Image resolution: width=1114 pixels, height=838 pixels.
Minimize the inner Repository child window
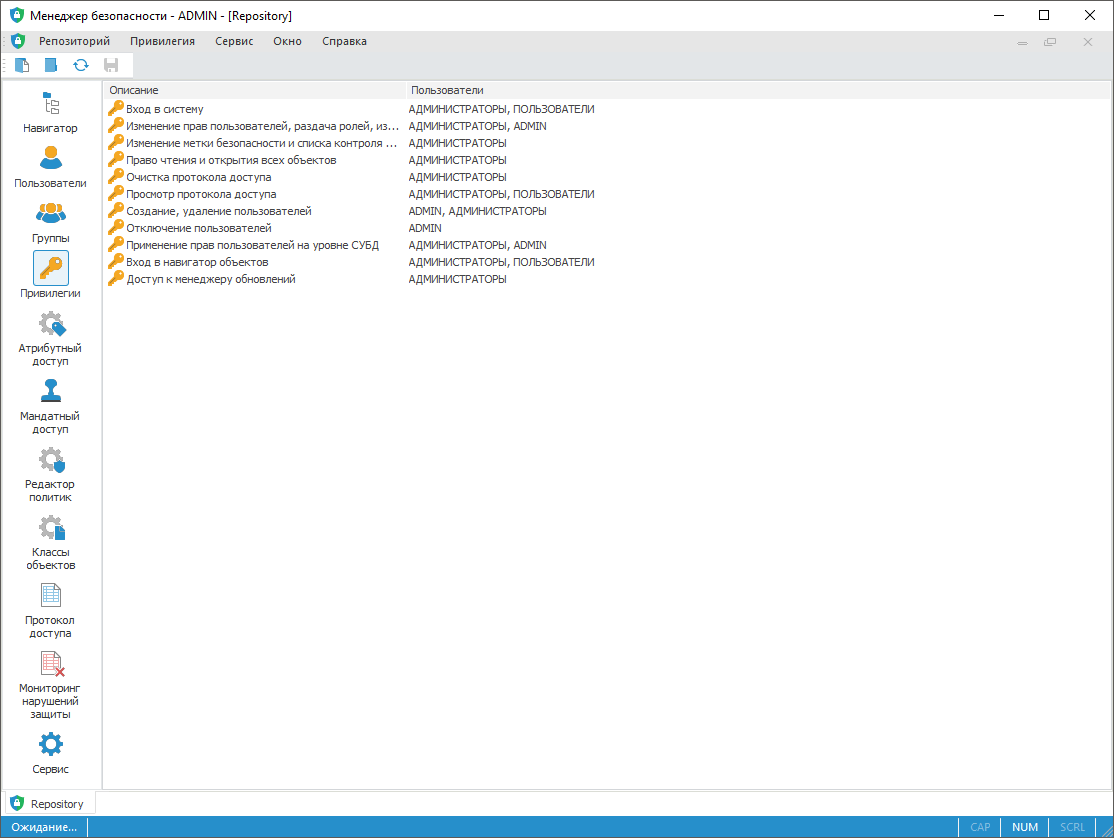point(1022,42)
